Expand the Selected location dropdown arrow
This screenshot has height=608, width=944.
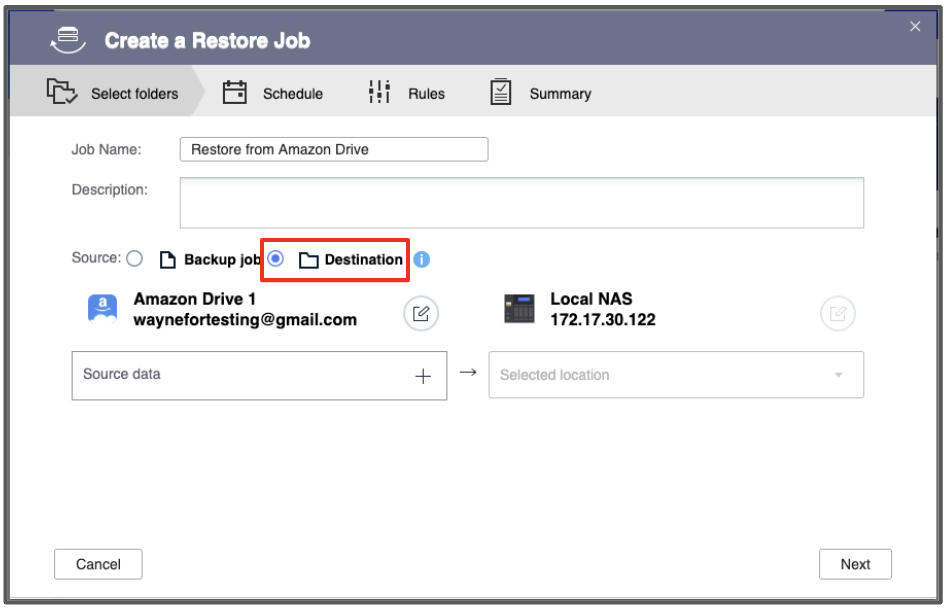(838, 376)
